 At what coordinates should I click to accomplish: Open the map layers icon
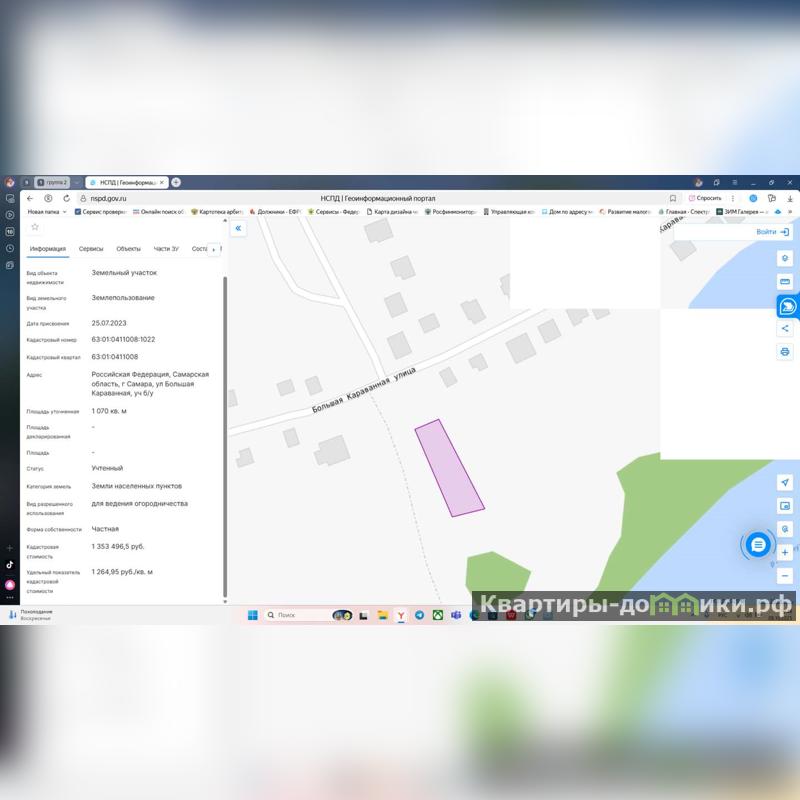point(785,258)
